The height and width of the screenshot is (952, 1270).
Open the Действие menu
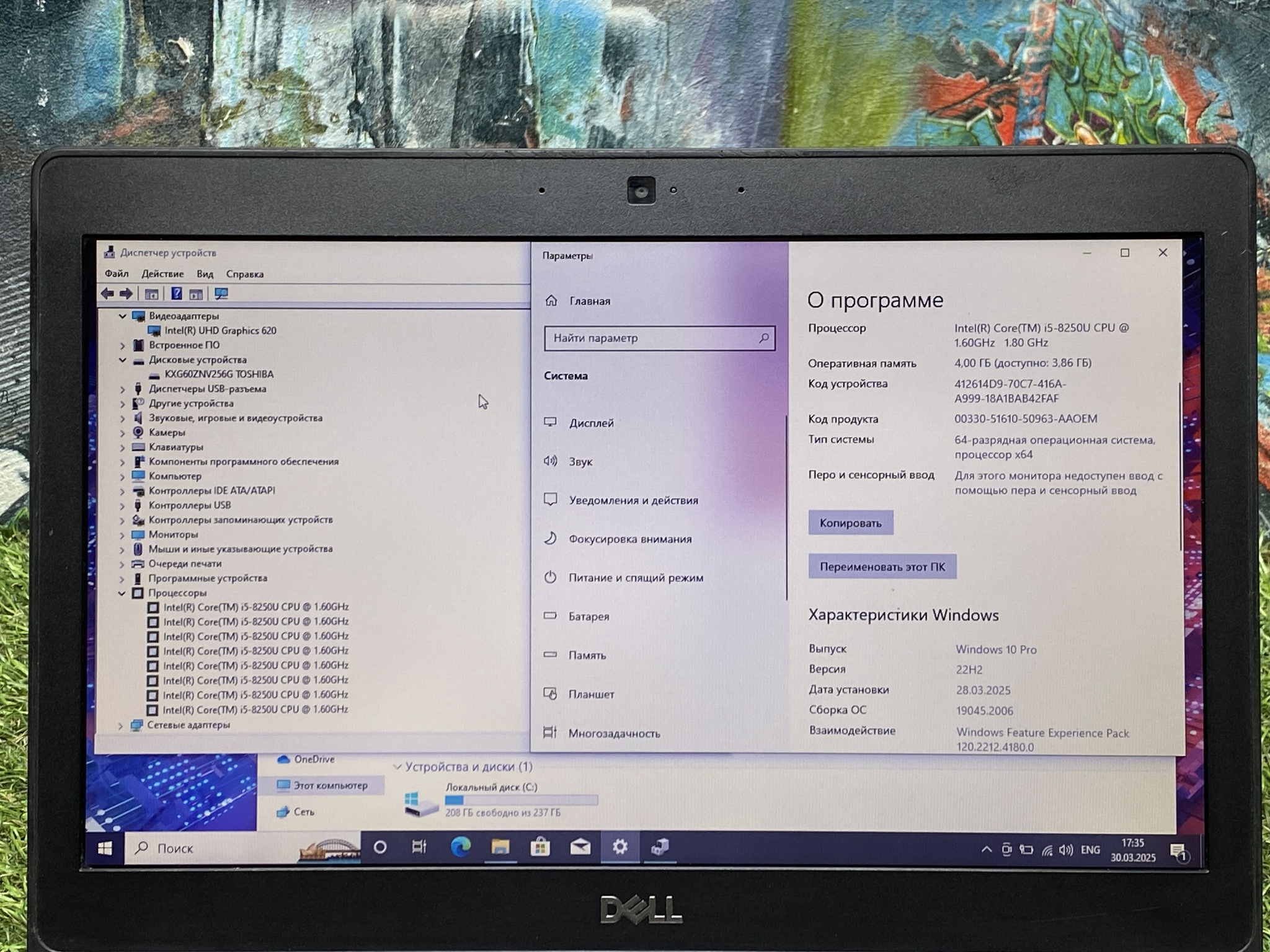(162, 274)
